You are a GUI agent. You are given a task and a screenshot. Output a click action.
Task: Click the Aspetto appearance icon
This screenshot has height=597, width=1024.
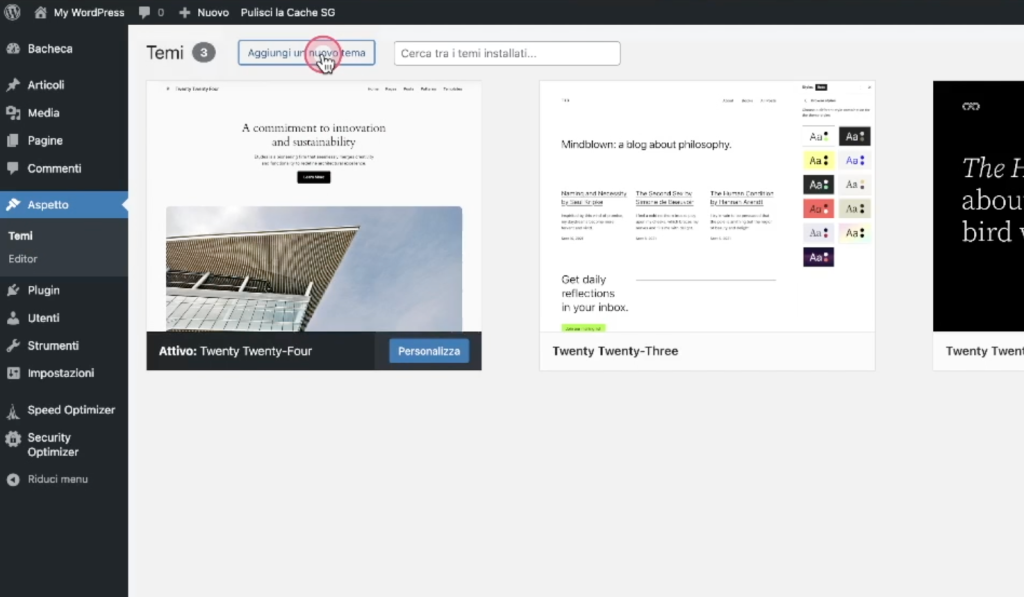pyautogui.click(x=12, y=205)
